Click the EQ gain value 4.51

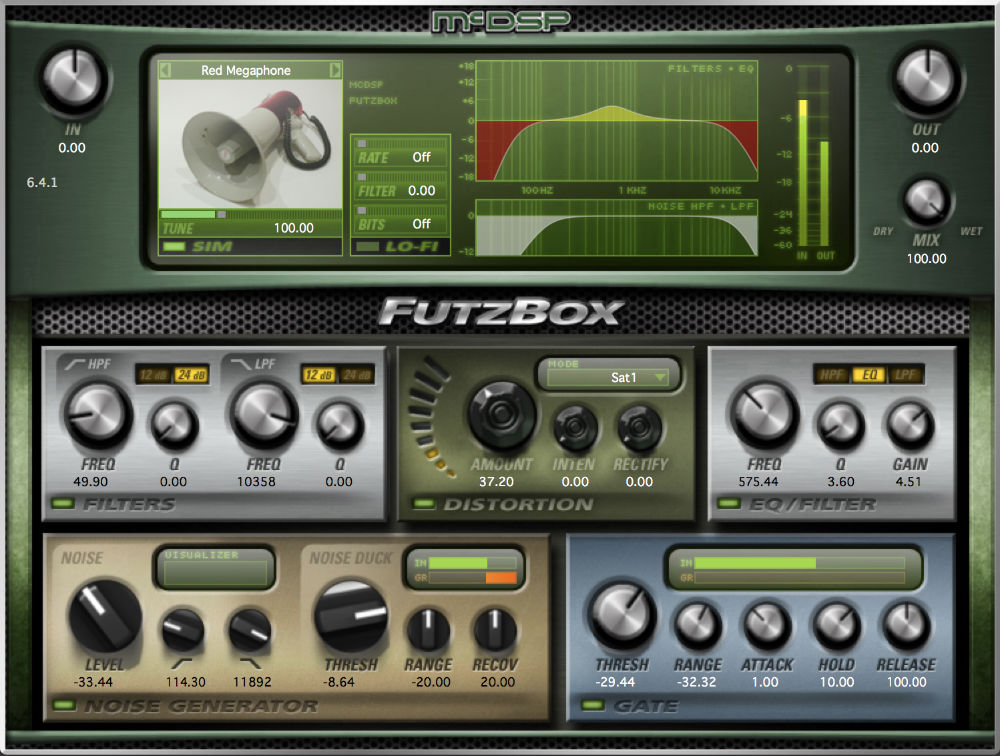[x=908, y=482]
